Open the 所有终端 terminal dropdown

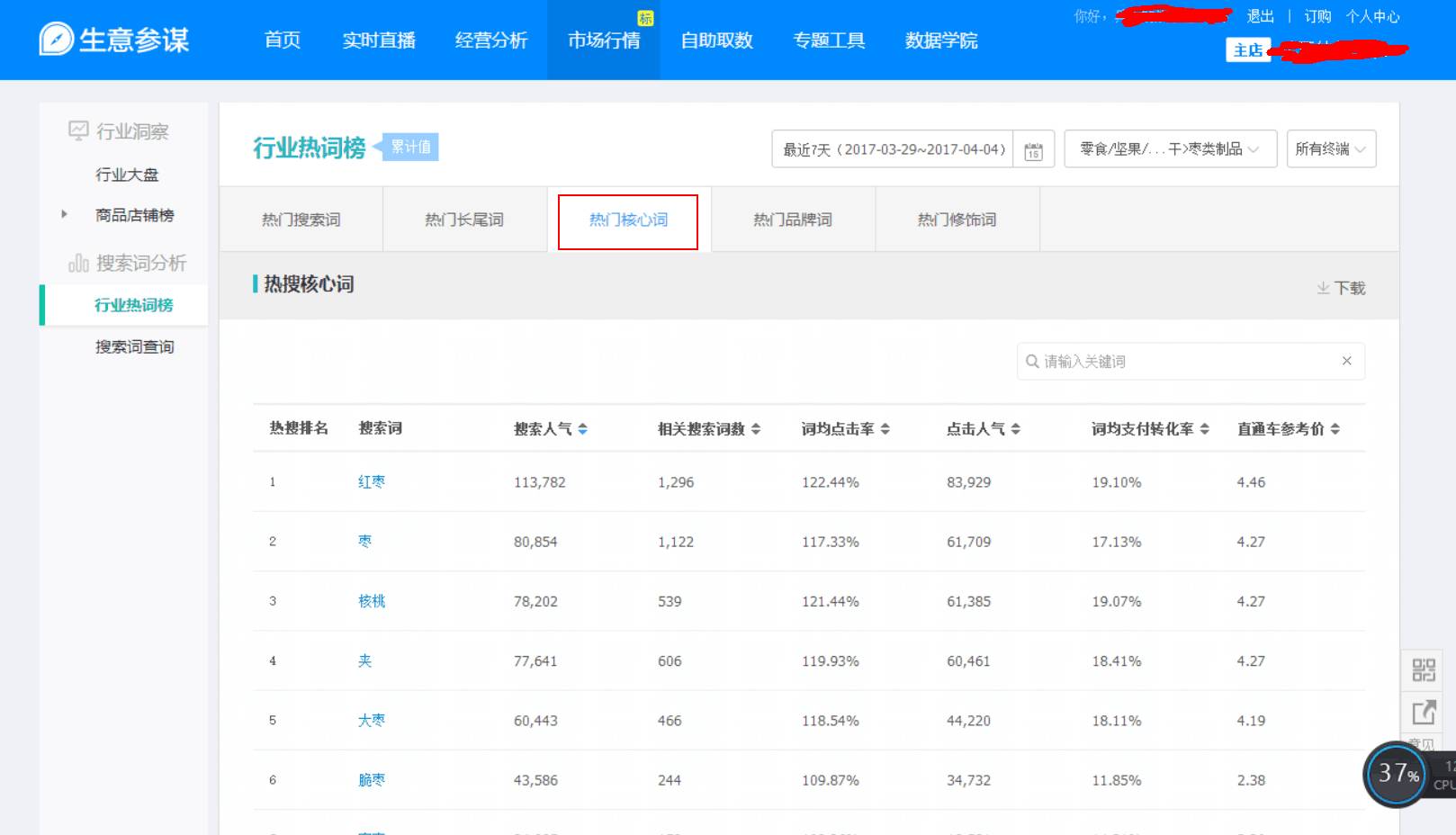click(x=1330, y=148)
